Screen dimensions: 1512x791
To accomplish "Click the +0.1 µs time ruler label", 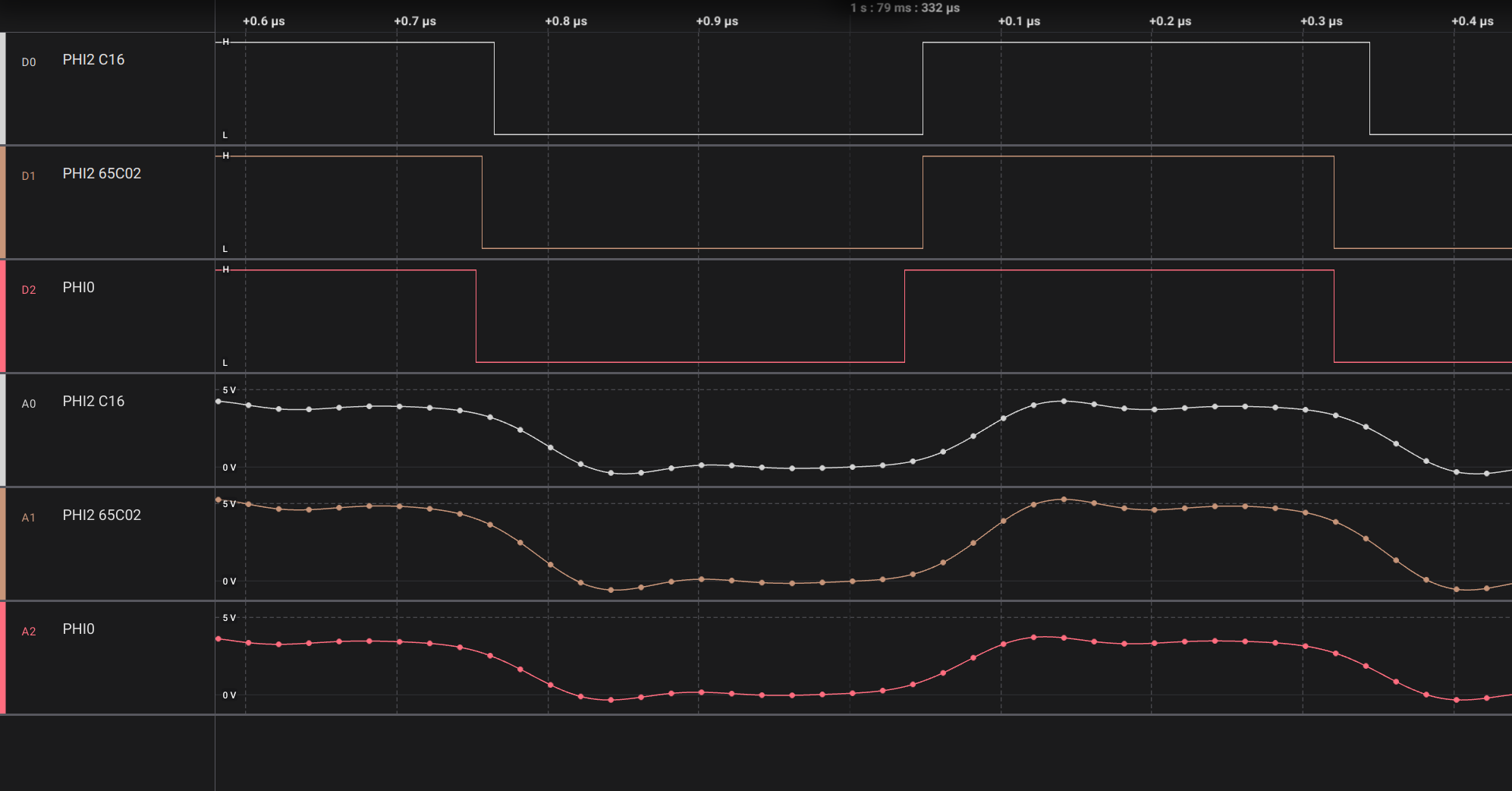I will [1019, 21].
